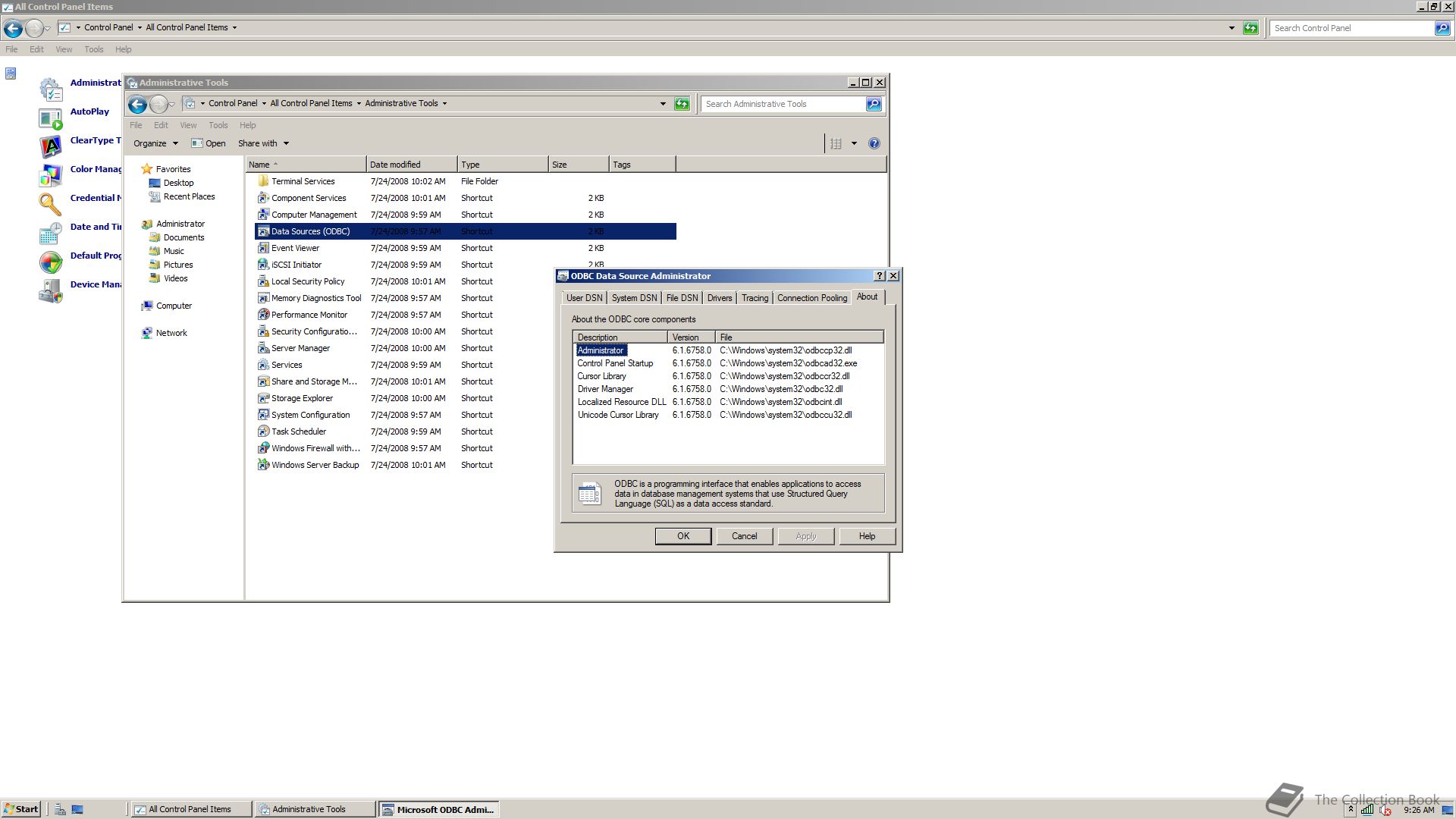Screen dimensions: 1456x819
Task: Click OK in ODBC dialog
Action: [683, 536]
